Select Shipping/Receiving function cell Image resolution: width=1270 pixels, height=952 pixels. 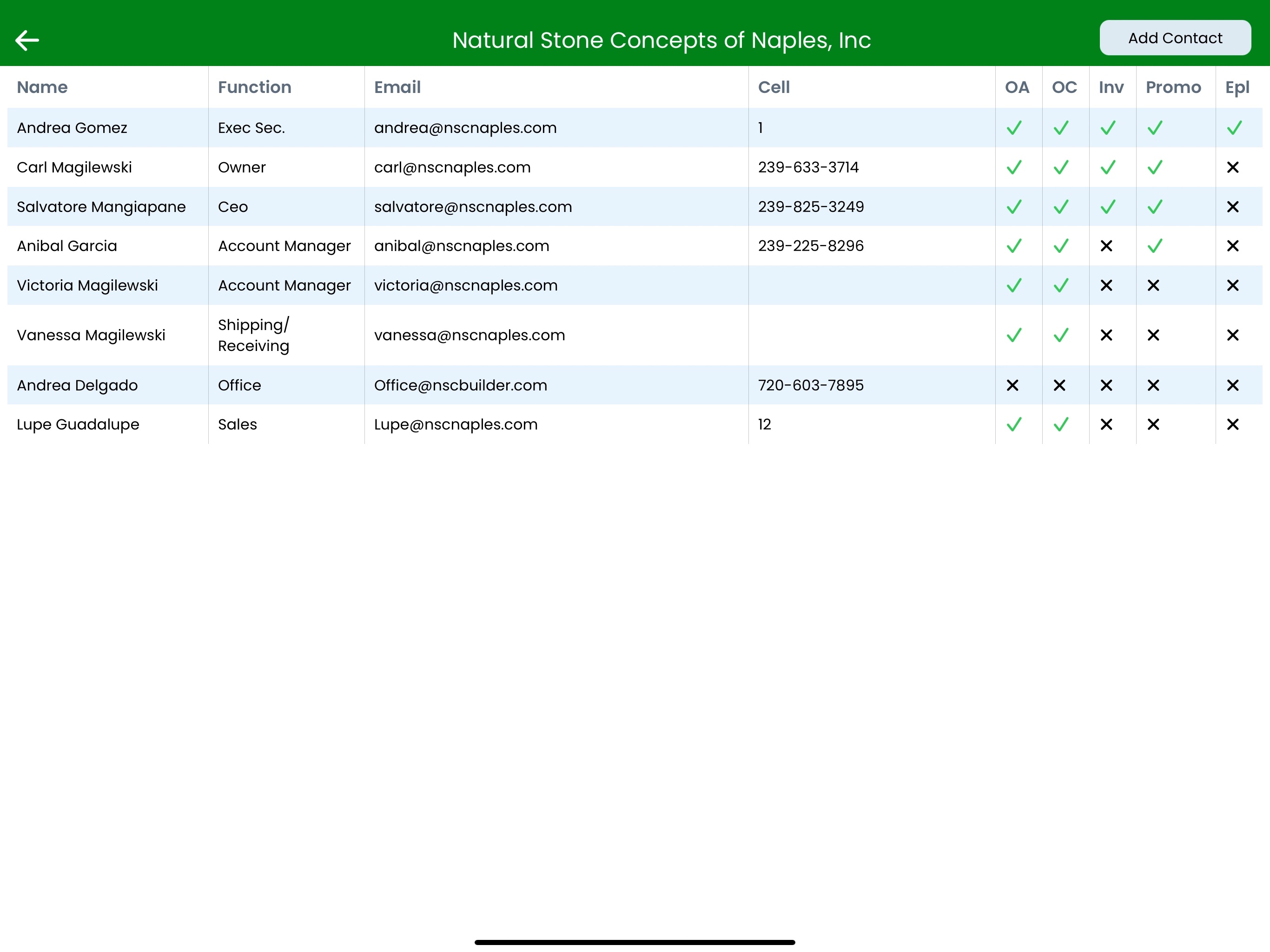253,335
